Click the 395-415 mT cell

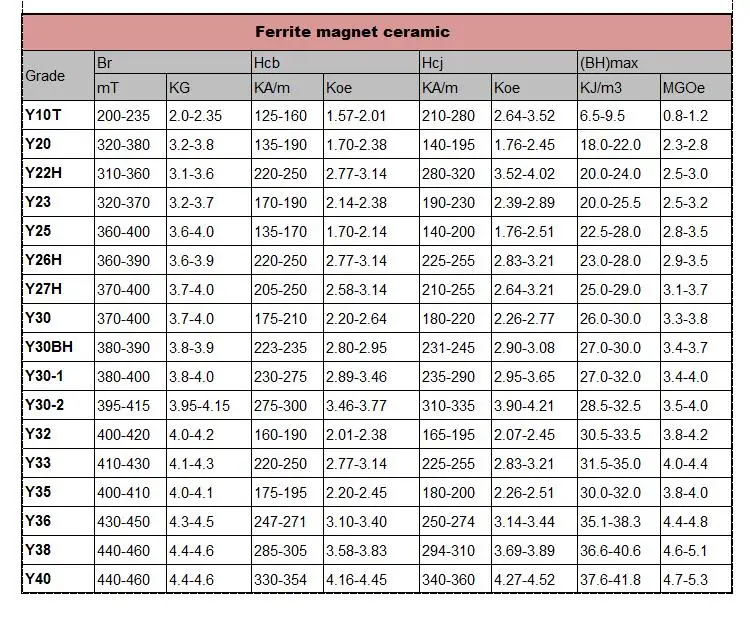[123, 405]
